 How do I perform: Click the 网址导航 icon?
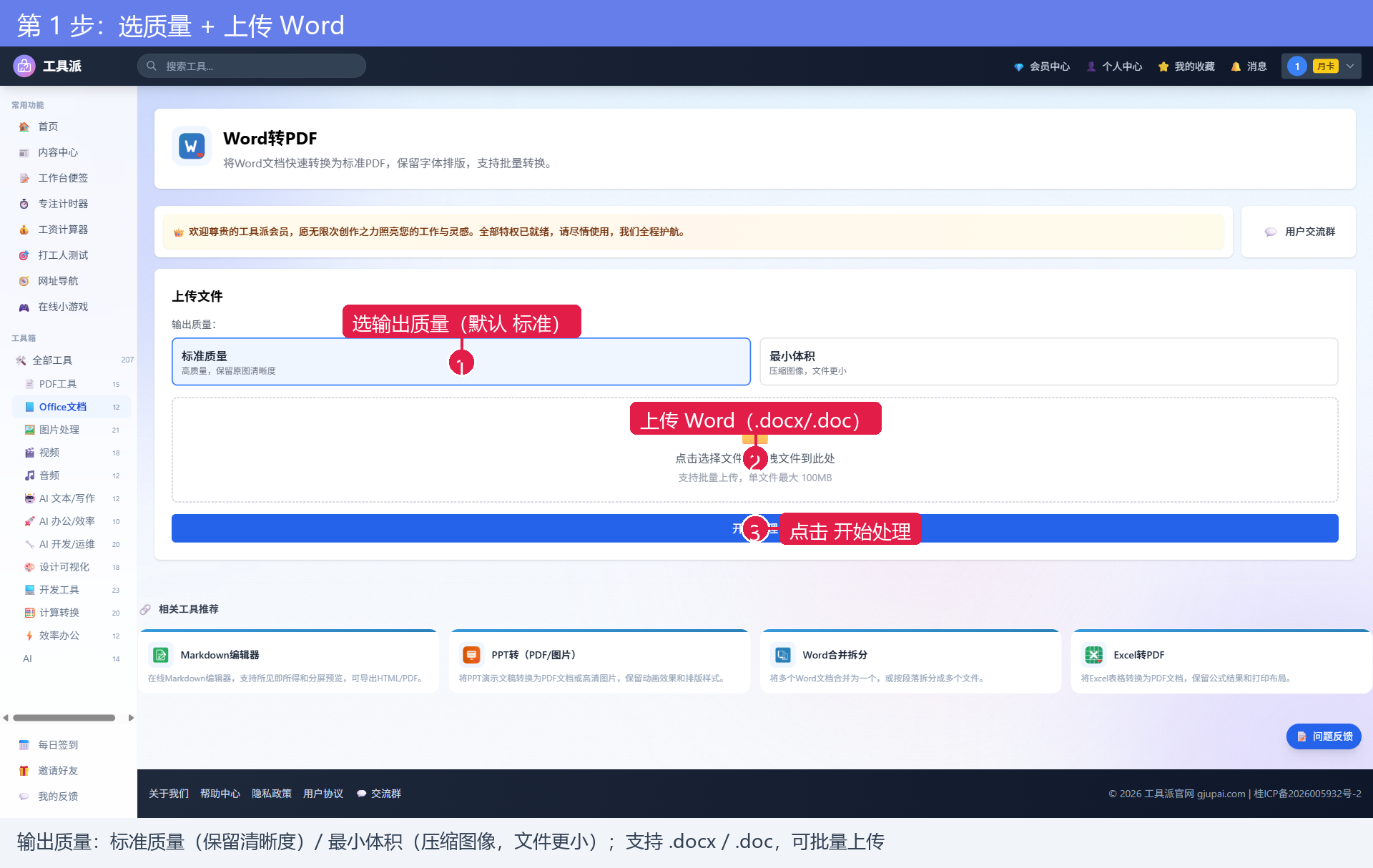(24, 281)
